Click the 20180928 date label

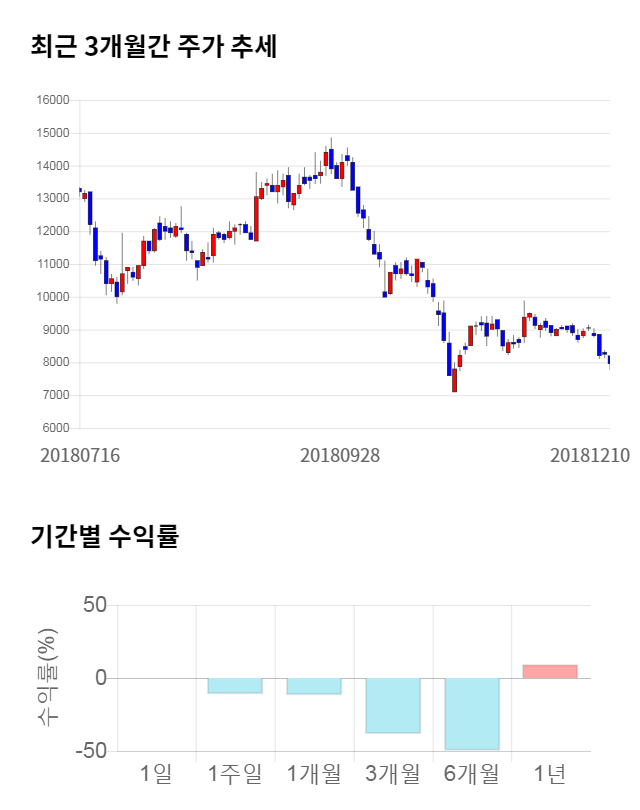pos(340,455)
